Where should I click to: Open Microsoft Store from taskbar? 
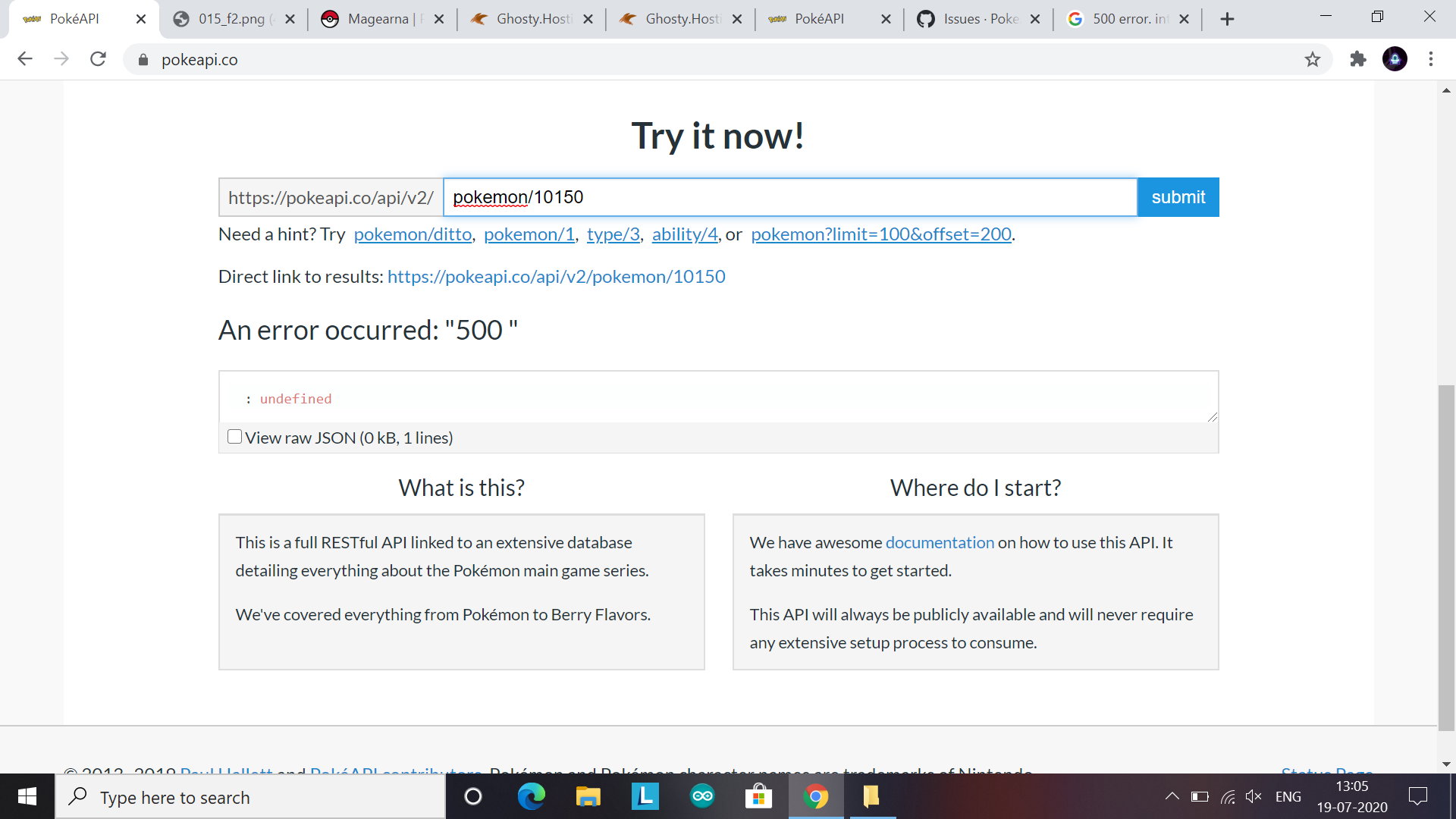pos(758,796)
